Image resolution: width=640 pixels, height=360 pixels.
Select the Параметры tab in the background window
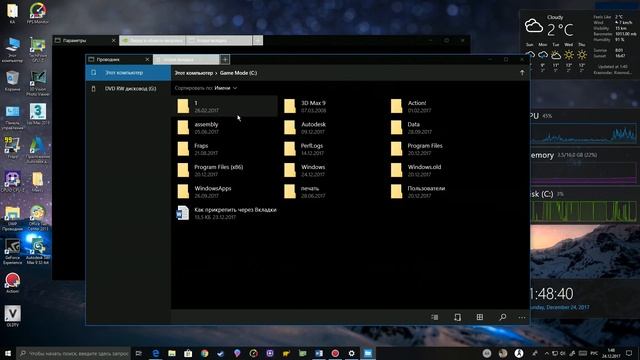tap(85, 40)
